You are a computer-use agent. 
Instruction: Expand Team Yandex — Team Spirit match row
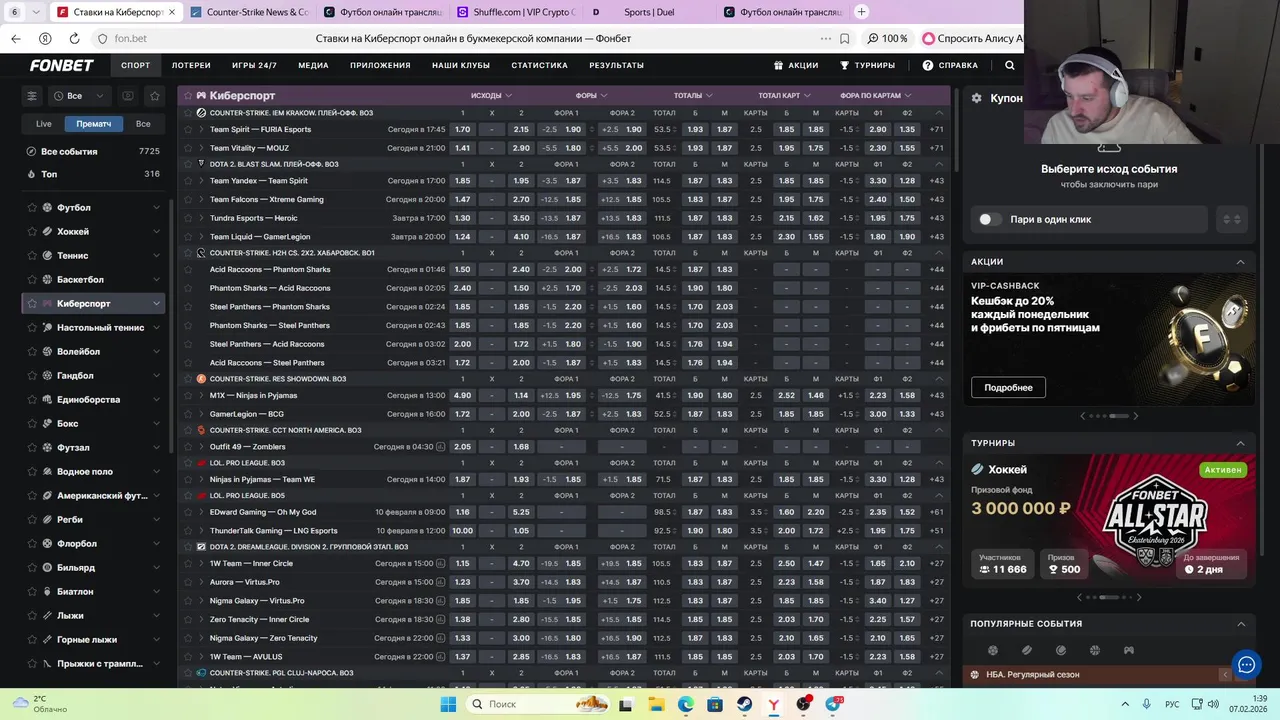pos(201,181)
